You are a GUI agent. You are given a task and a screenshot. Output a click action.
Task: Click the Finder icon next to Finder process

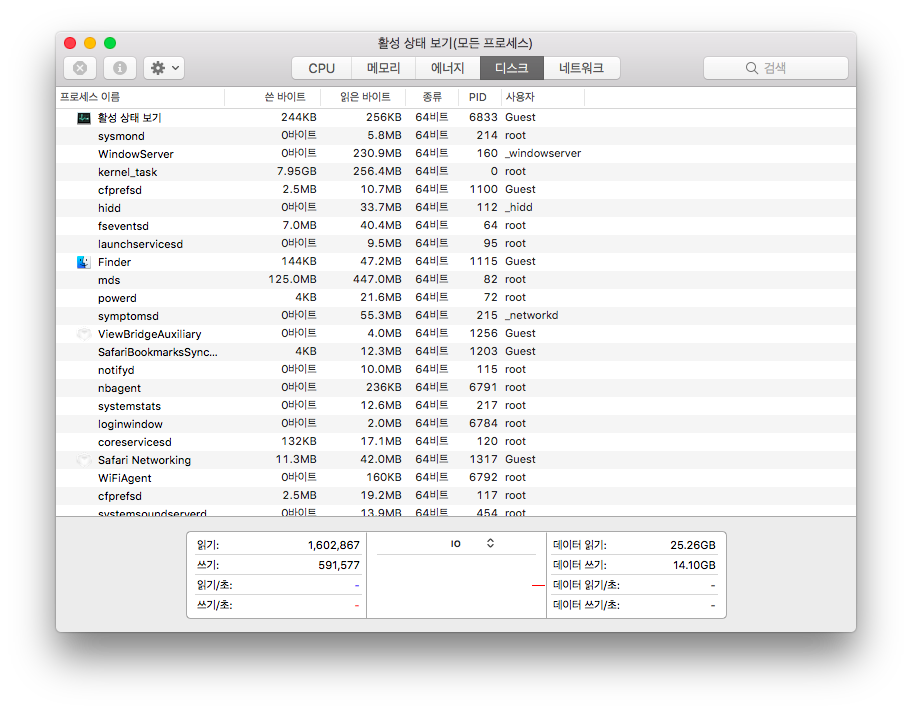[84, 261]
